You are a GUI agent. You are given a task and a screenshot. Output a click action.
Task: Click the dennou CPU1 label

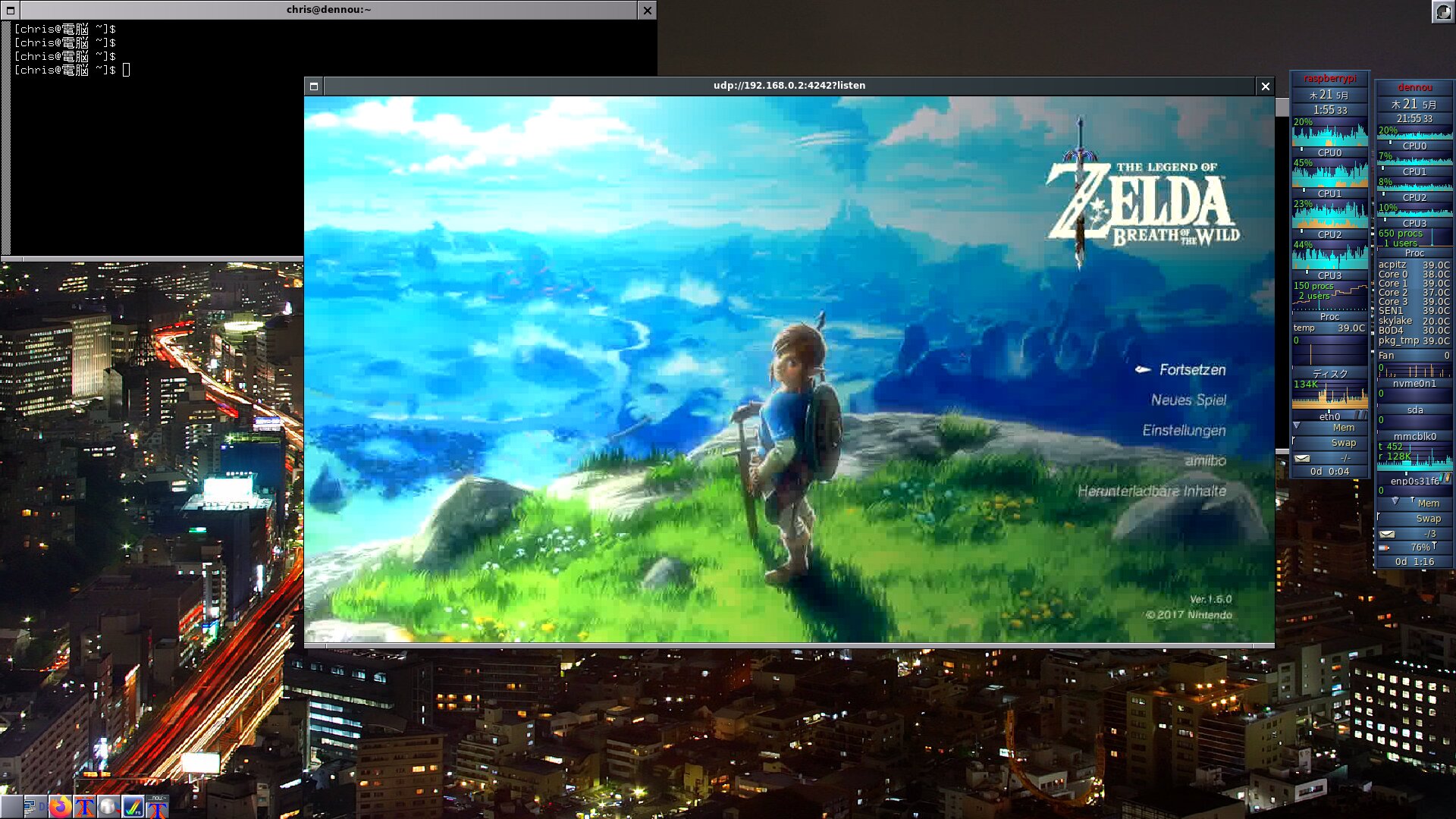click(1415, 171)
